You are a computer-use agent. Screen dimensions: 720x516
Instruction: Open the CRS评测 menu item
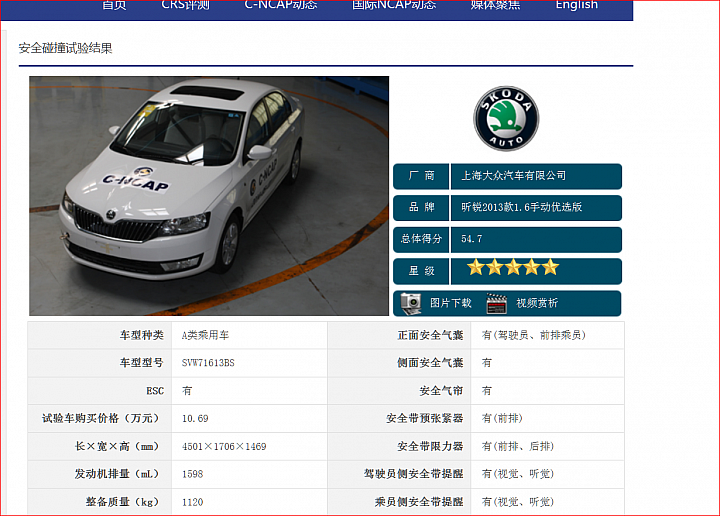[186, 5]
